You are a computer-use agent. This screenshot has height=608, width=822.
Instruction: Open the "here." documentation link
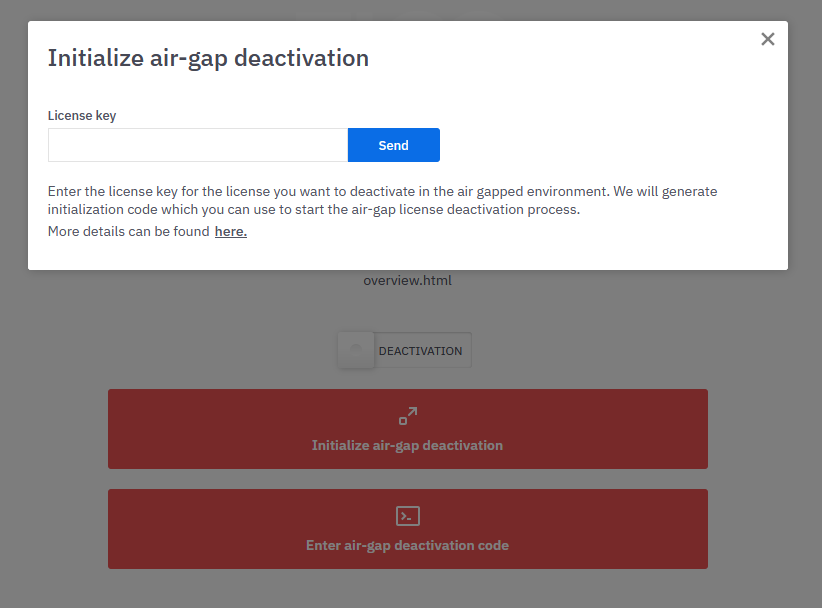point(230,230)
